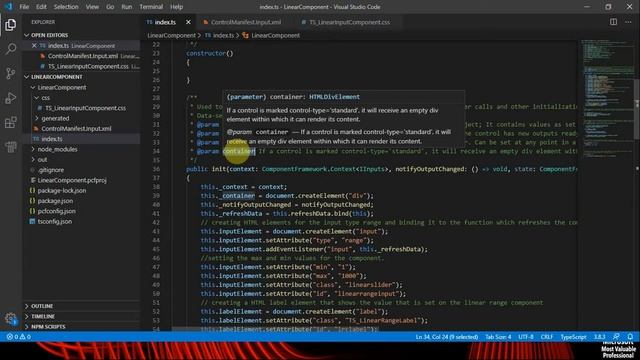Image resolution: width=640 pixels, height=360 pixels.
Task: Click the Ln 34, Col 24 status
Action: click(447, 337)
